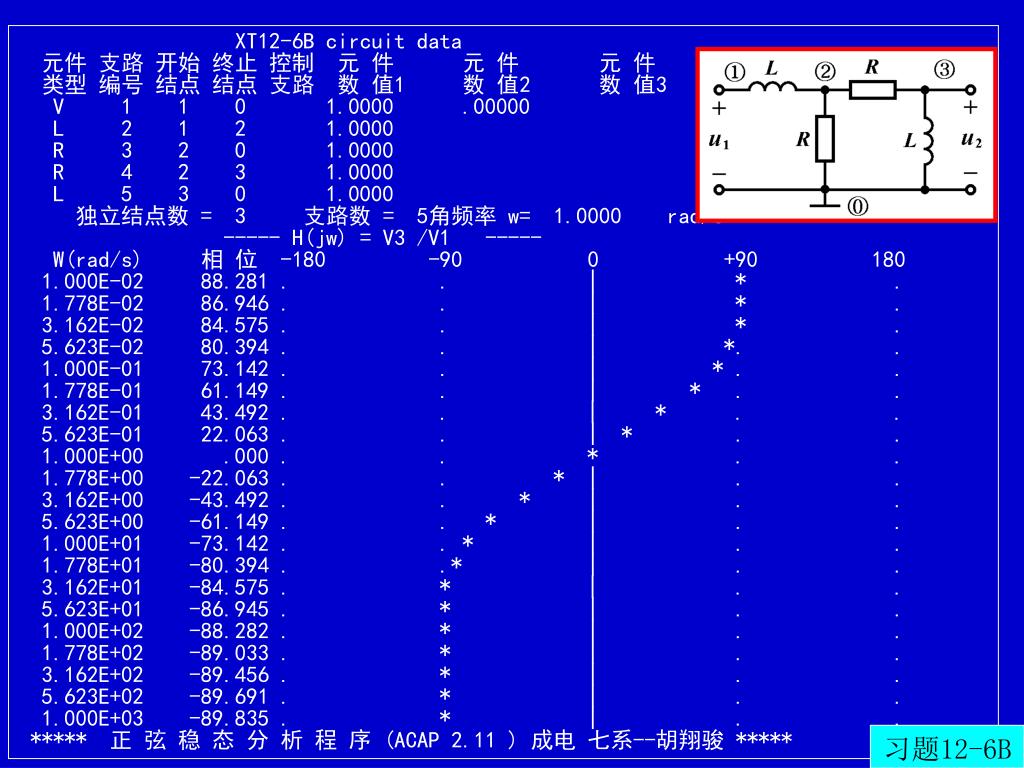Select frequency value 1.000E-01
The height and width of the screenshot is (768, 1024).
click(x=92, y=370)
